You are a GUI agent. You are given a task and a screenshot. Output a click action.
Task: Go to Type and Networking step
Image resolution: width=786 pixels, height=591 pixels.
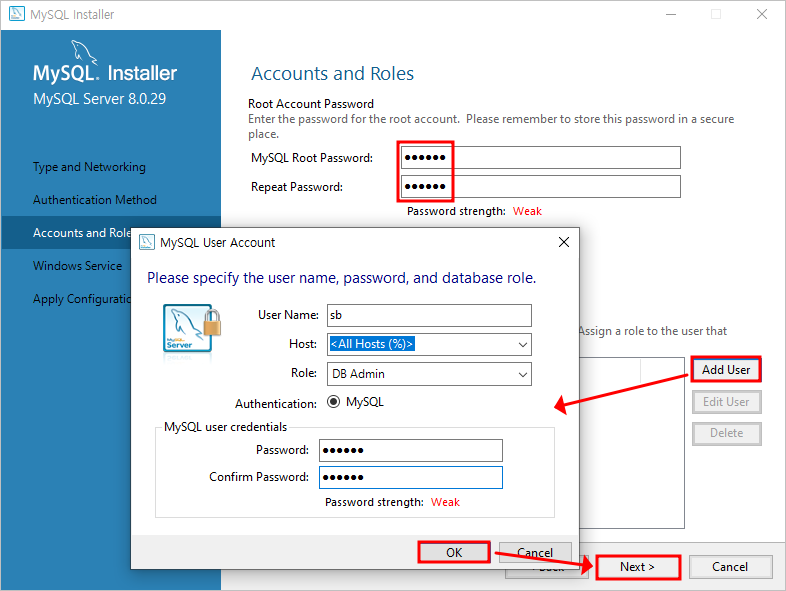(x=89, y=167)
